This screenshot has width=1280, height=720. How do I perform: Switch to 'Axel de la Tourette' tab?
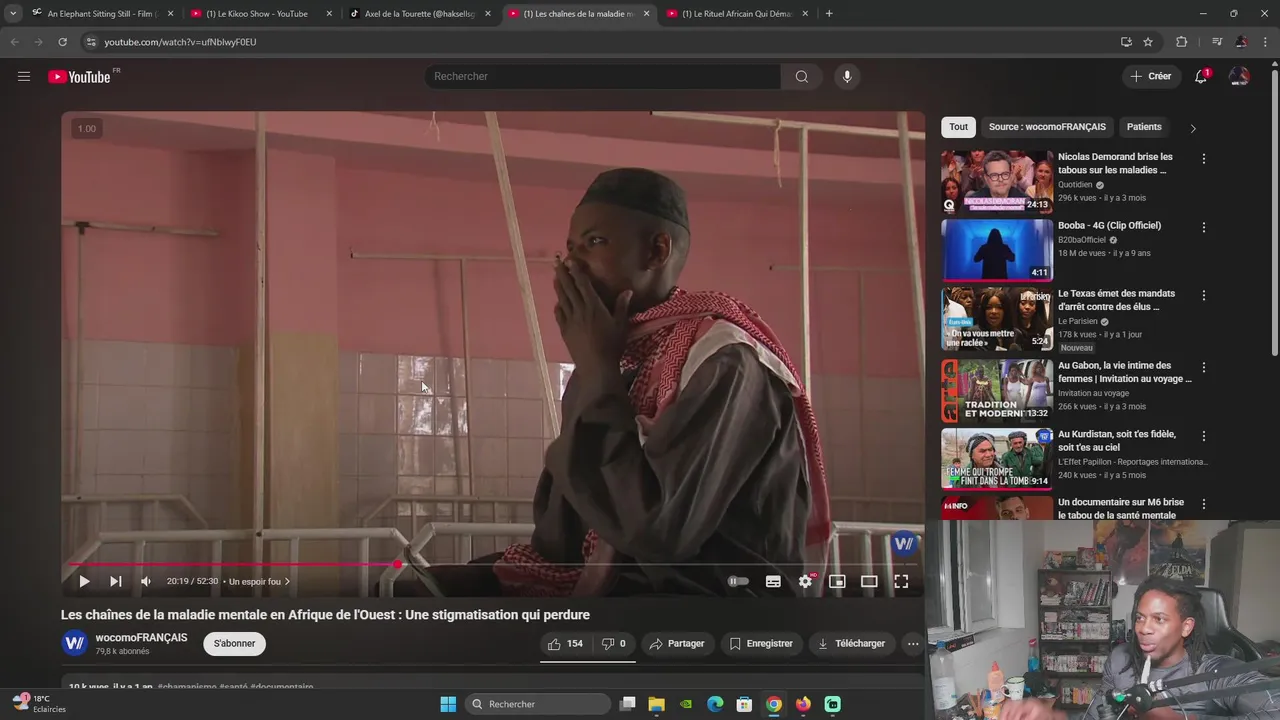pos(421,14)
